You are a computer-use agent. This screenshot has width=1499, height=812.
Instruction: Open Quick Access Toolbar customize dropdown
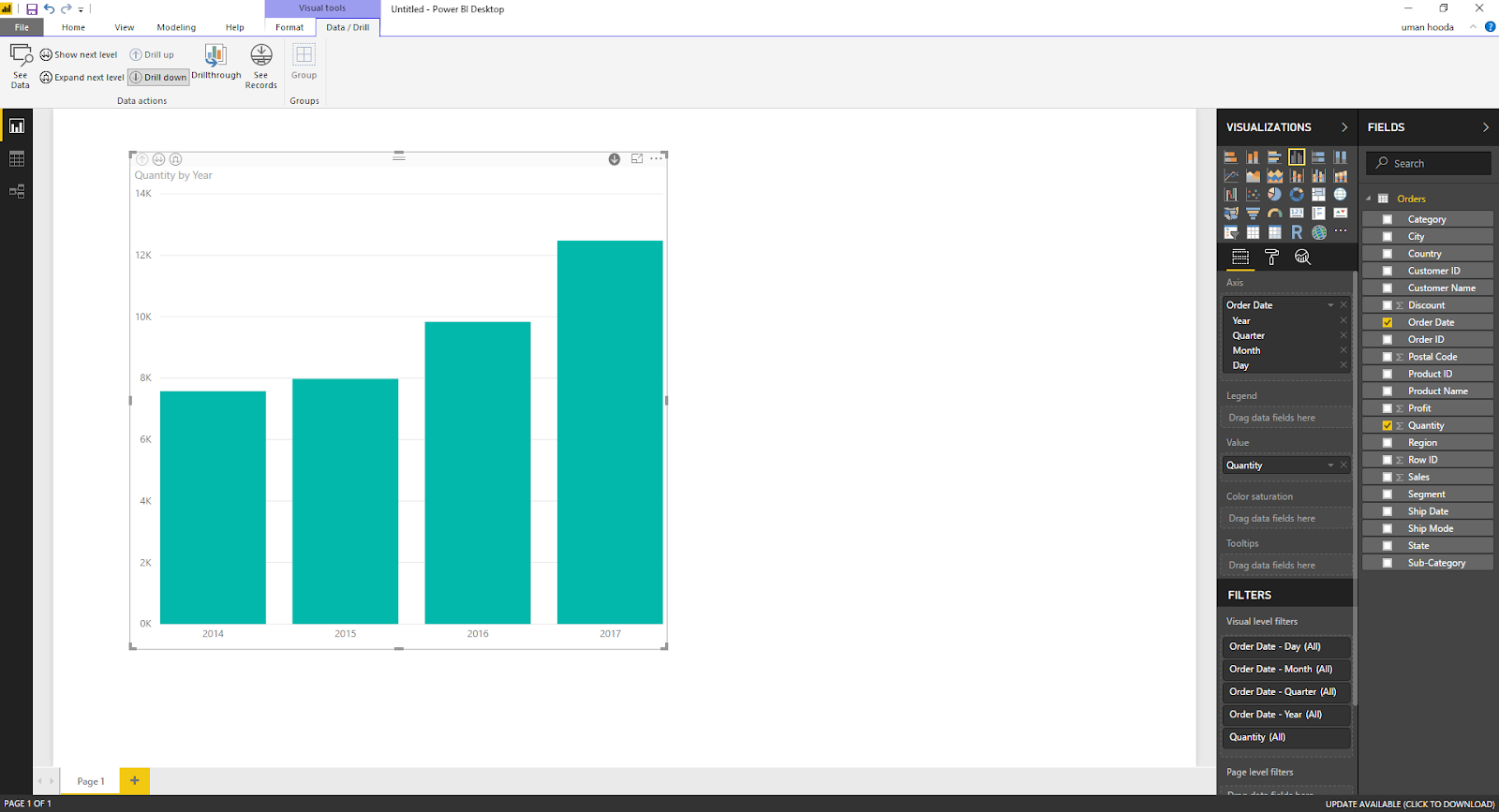81,9
